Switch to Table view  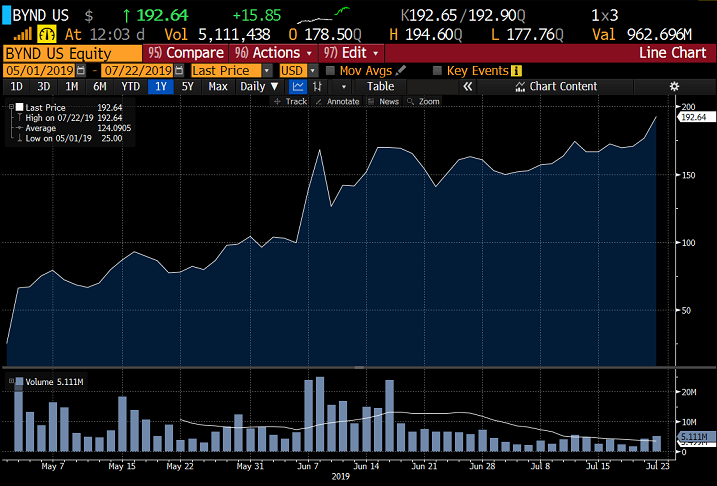tap(380, 86)
